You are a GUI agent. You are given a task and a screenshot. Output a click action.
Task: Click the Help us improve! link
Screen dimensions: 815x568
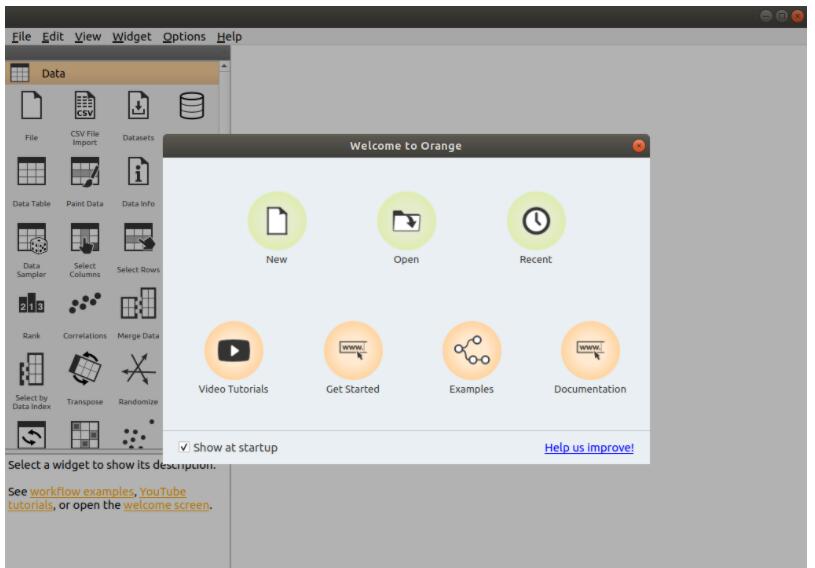point(589,448)
